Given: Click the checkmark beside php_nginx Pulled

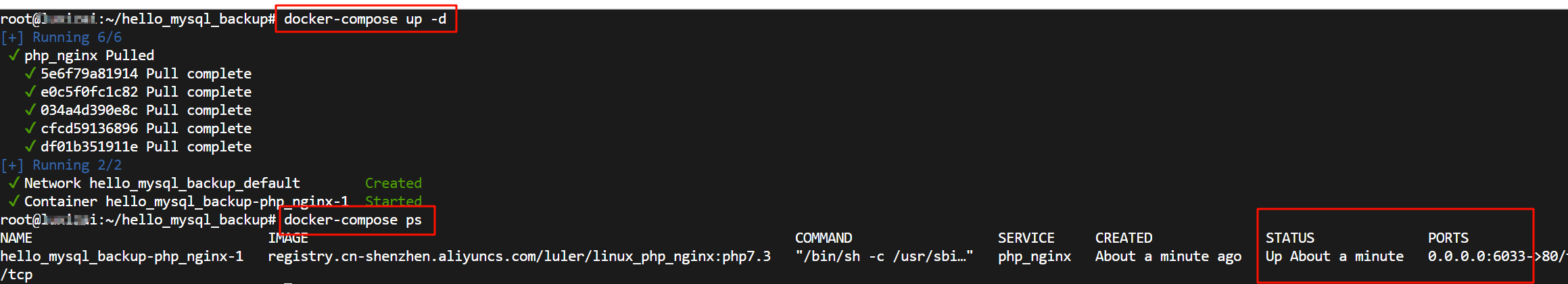Looking at the screenshot, I should 14,55.
